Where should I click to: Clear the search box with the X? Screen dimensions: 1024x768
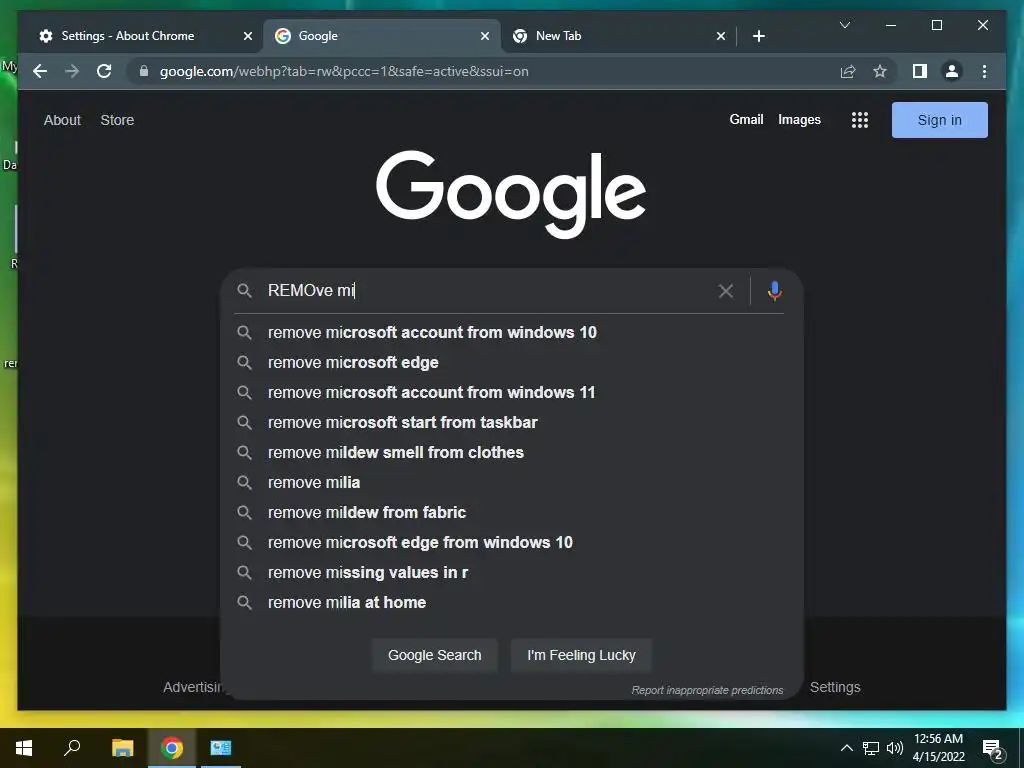(726, 291)
